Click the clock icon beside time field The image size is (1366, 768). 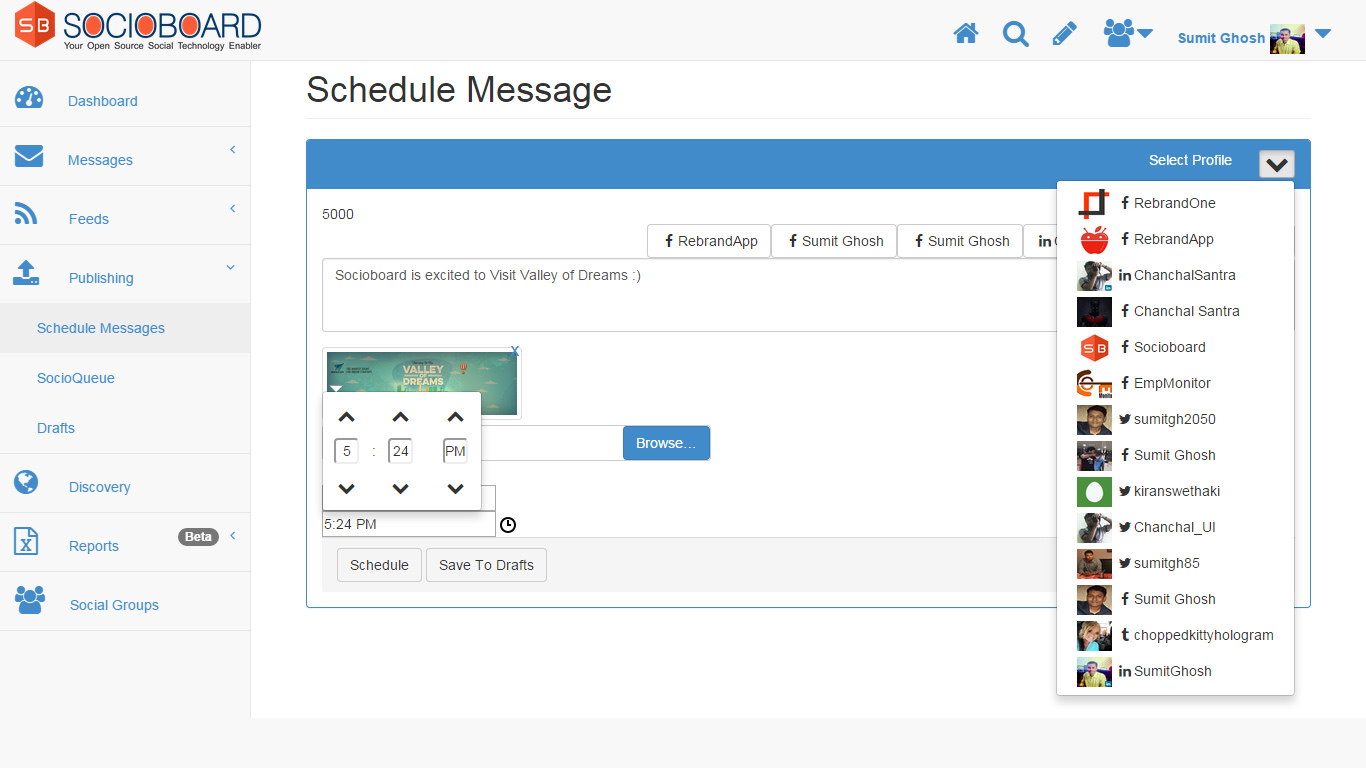point(508,525)
